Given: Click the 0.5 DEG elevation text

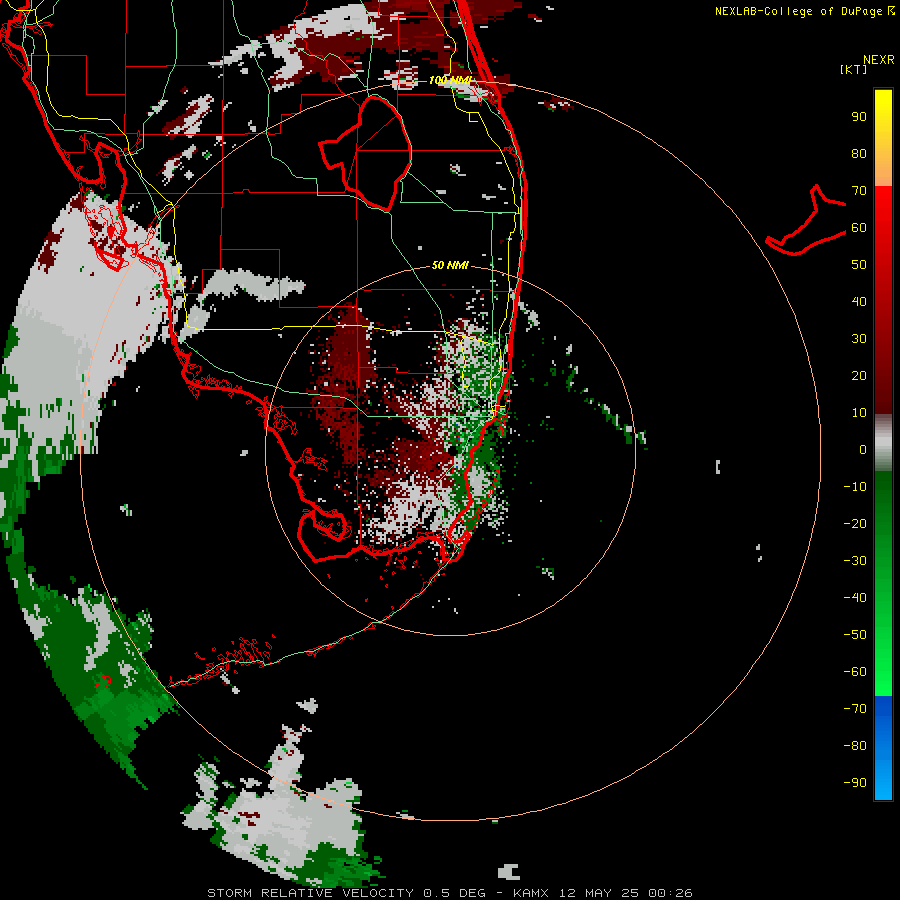Looking at the screenshot, I should coord(454,893).
